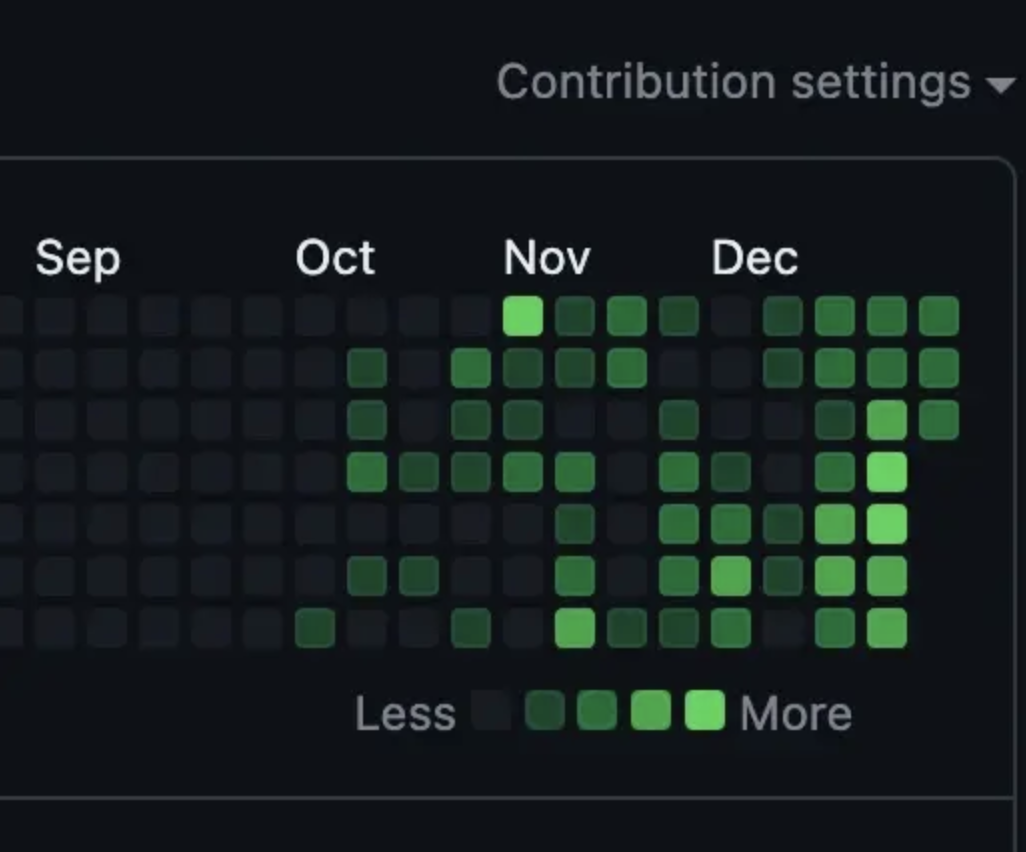This screenshot has width=1026, height=852.
Task: Select the brightest top-row cell under Nov
Action: tap(523, 316)
